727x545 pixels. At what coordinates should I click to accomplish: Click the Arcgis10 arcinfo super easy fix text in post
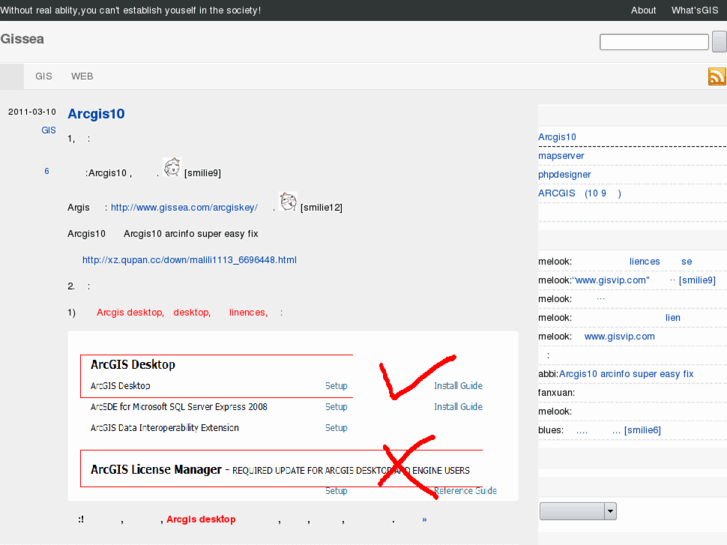191,234
